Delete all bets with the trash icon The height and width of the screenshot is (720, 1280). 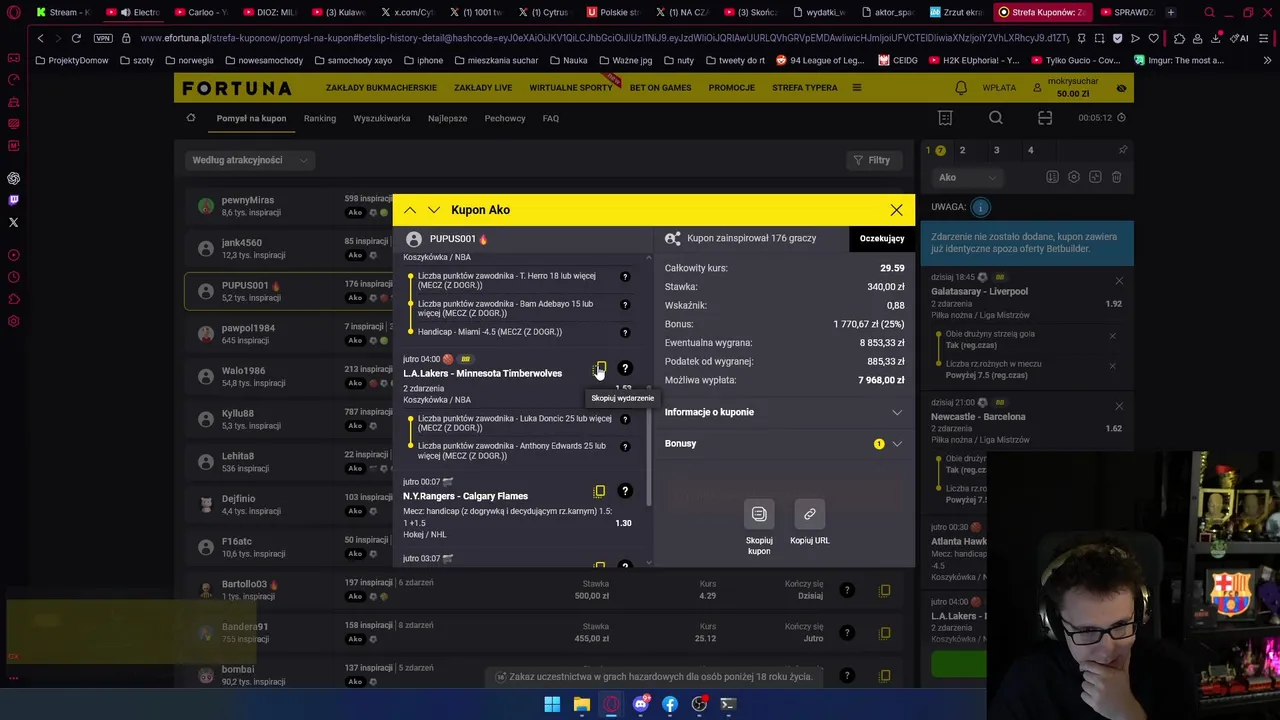tap(1117, 177)
